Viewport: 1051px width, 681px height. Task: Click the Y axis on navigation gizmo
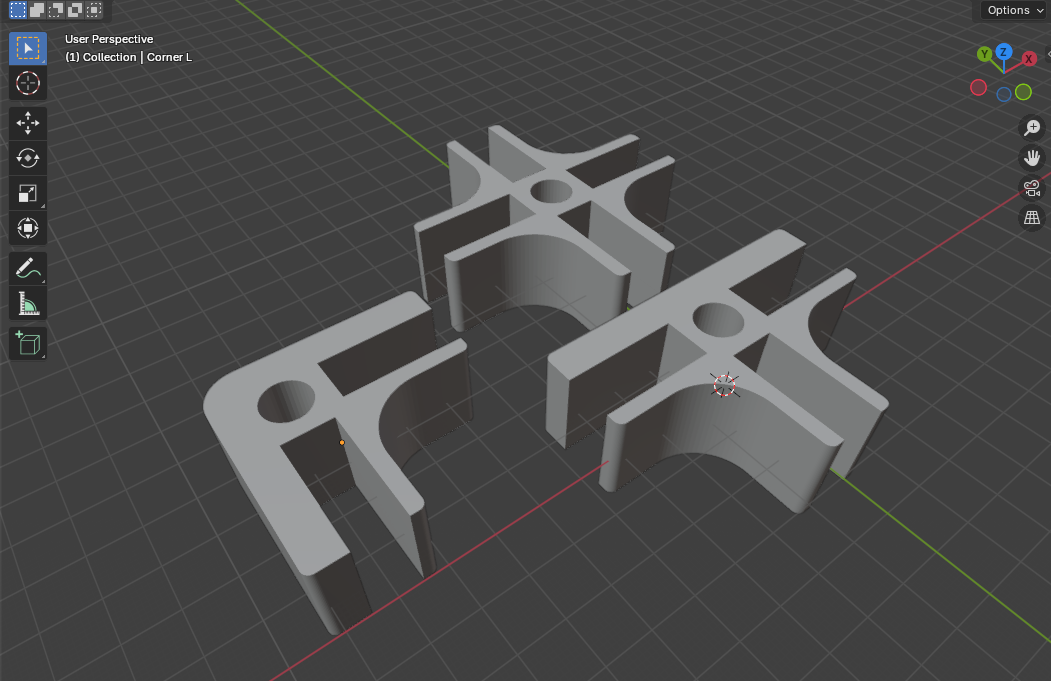[x=984, y=54]
